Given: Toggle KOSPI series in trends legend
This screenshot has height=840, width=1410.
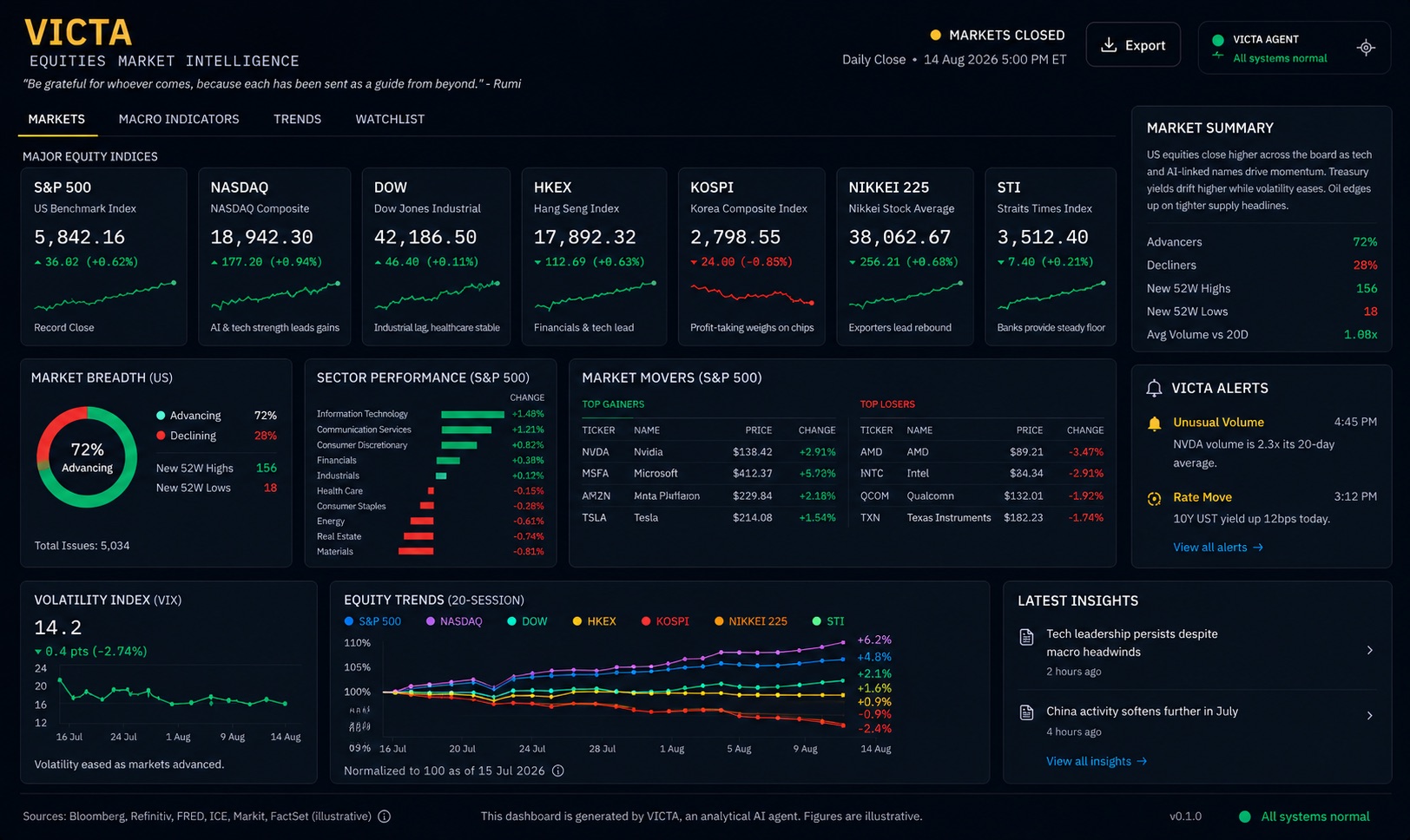Looking at the screenshot, I should tap(665, 621).
